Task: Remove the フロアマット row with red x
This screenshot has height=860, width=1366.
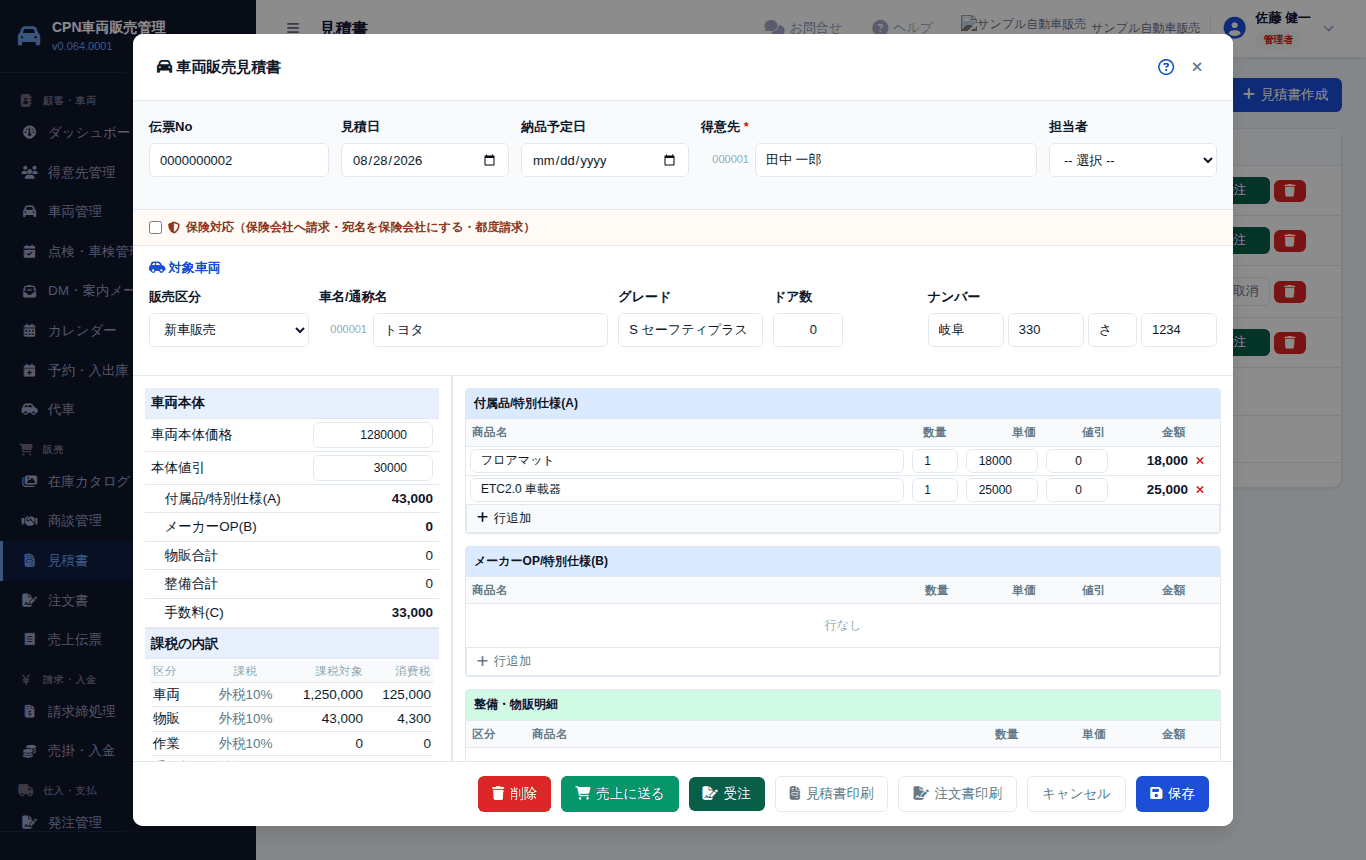Action: [1200, 461]
